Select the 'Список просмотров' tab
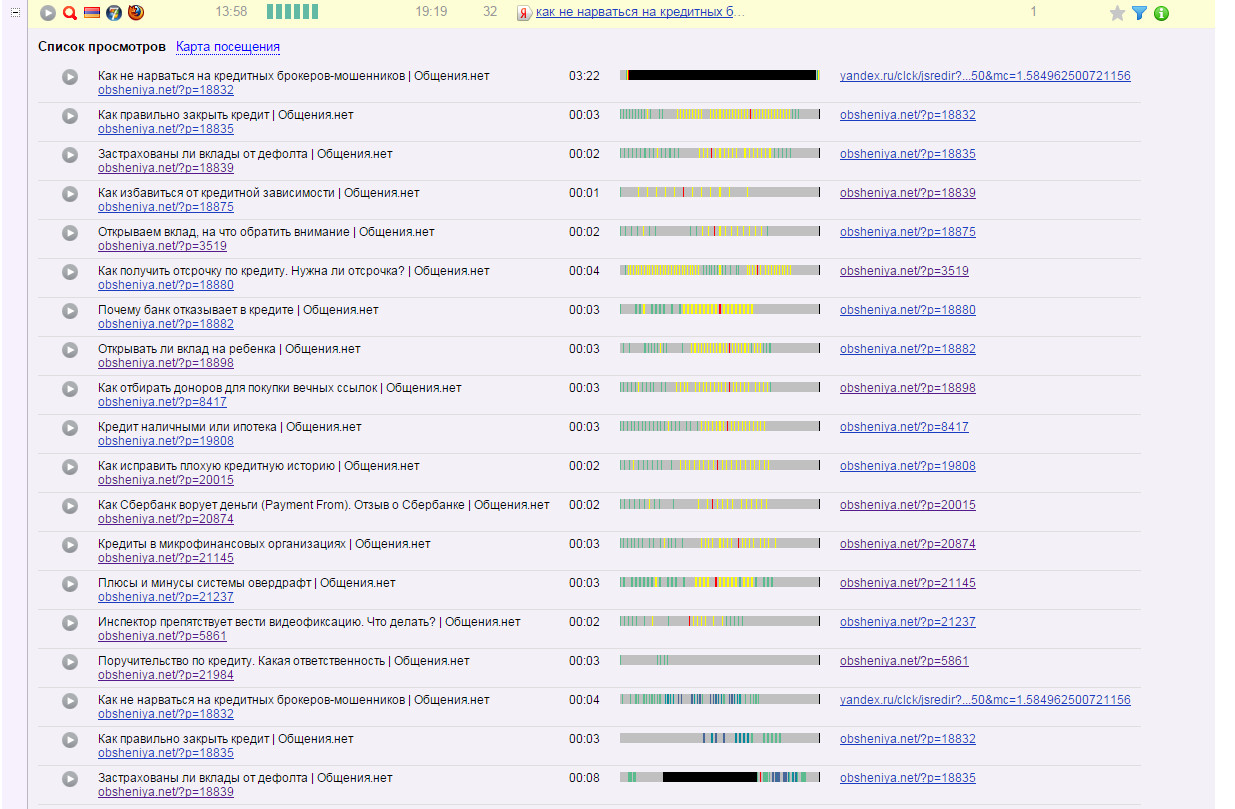Screen dimensions: 1235x809 [x=102, y=47]
